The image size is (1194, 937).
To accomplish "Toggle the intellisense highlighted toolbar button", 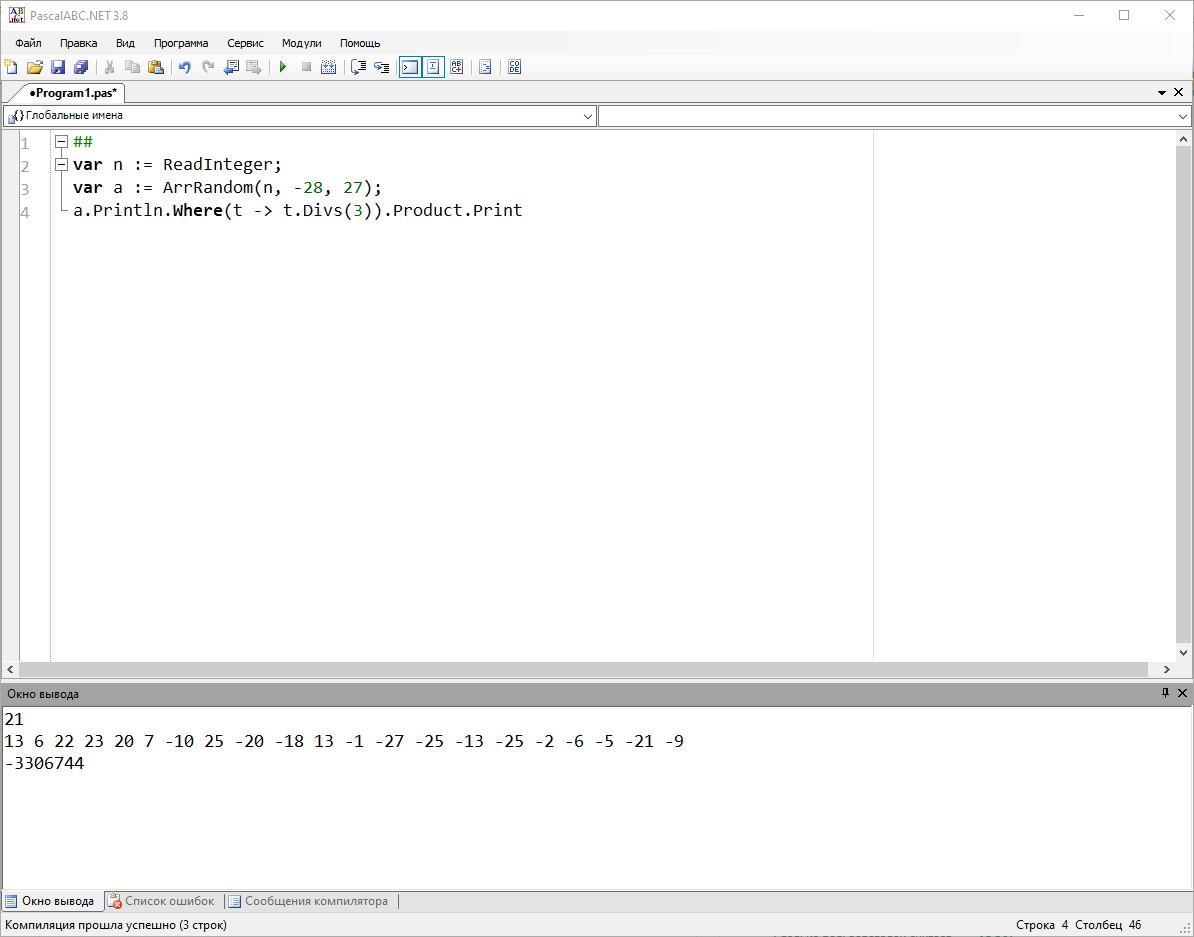I will 433,67.
